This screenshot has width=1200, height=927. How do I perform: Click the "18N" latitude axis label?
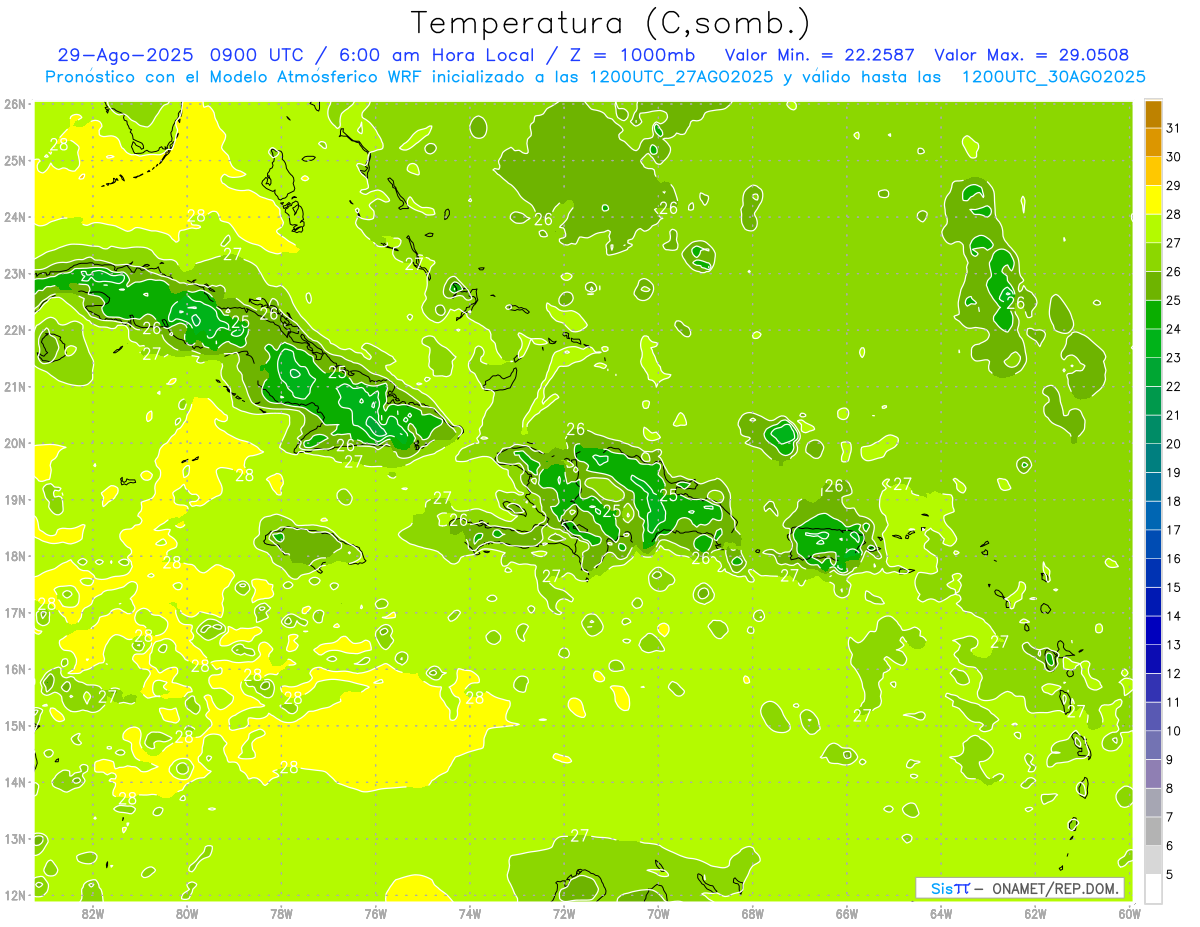(x=14, y=556)
